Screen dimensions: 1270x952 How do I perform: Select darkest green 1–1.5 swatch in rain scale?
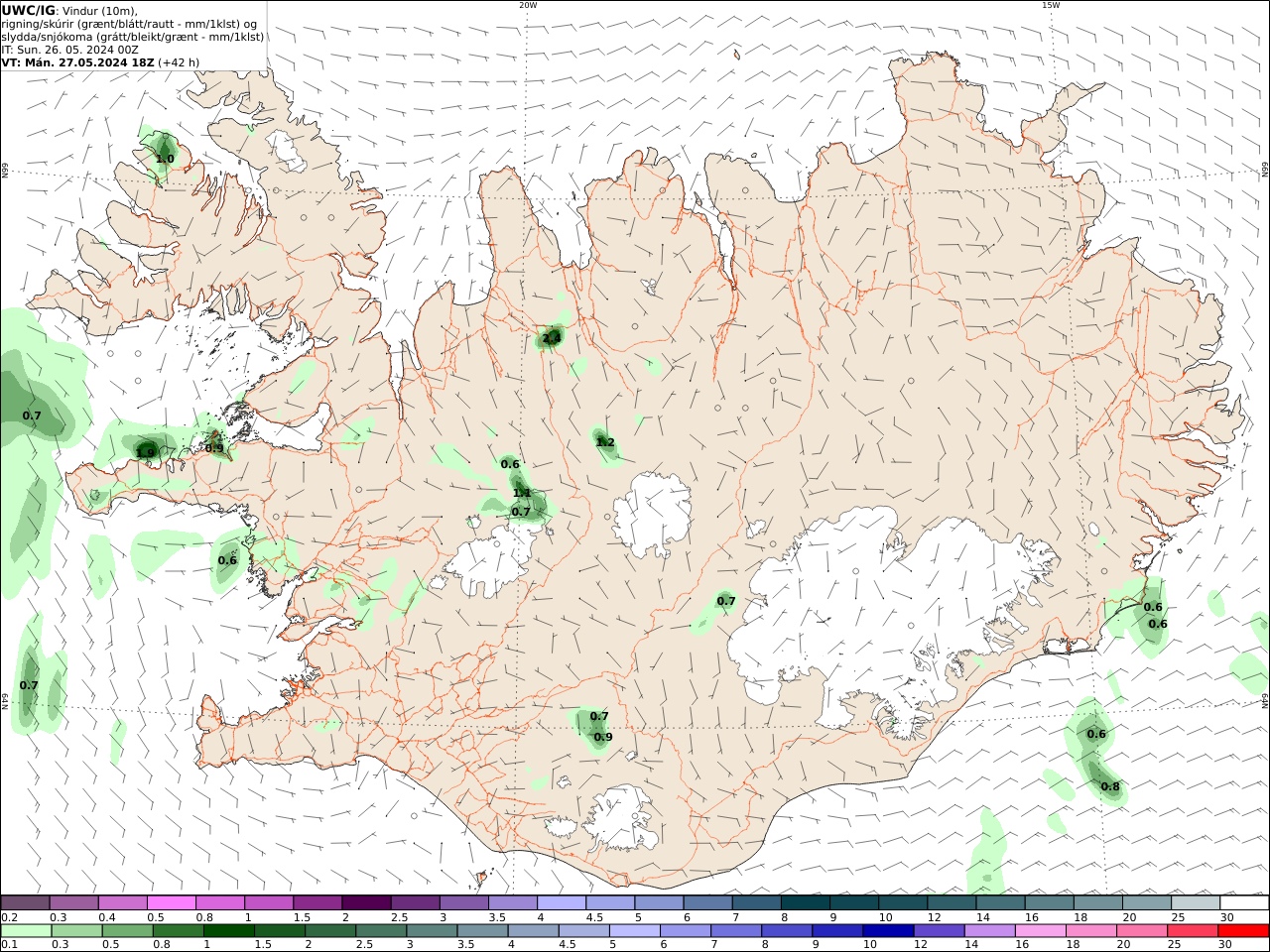point(229,930)
